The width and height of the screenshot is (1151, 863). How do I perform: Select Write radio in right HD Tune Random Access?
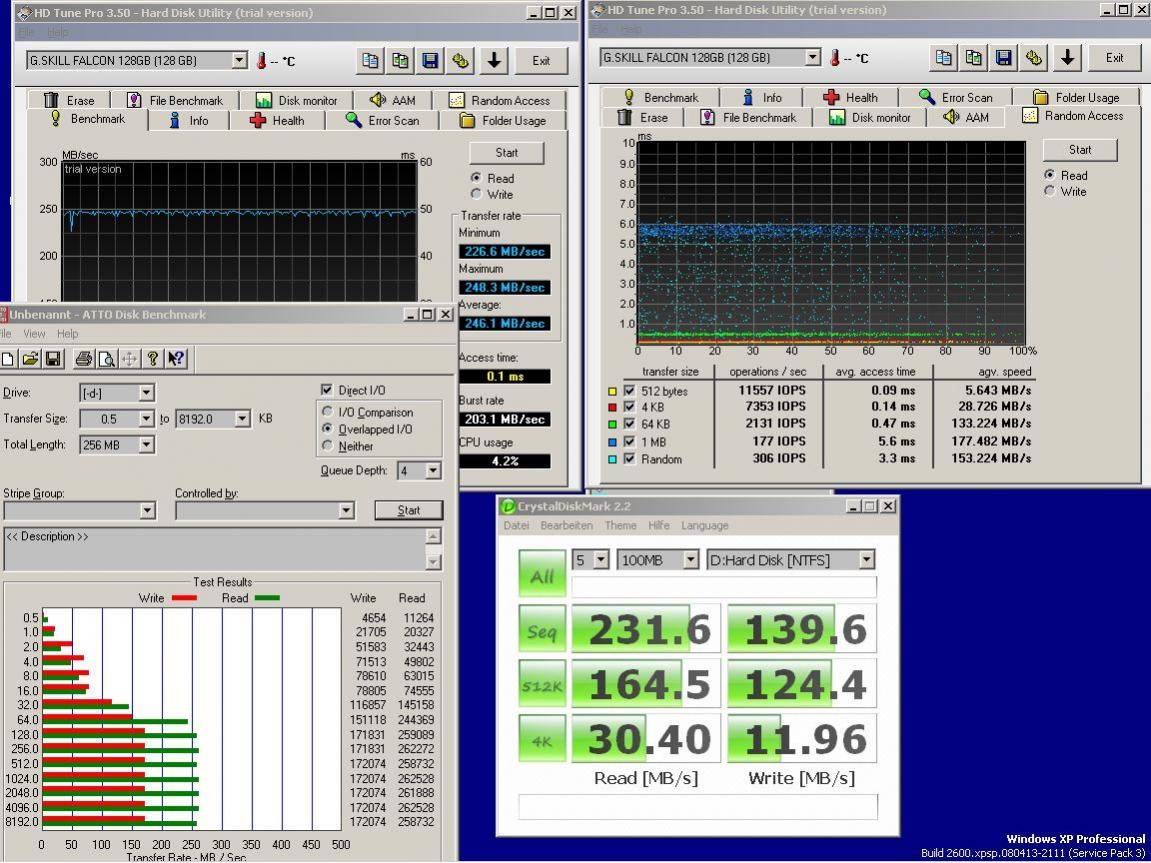[x=1050, y=191]
